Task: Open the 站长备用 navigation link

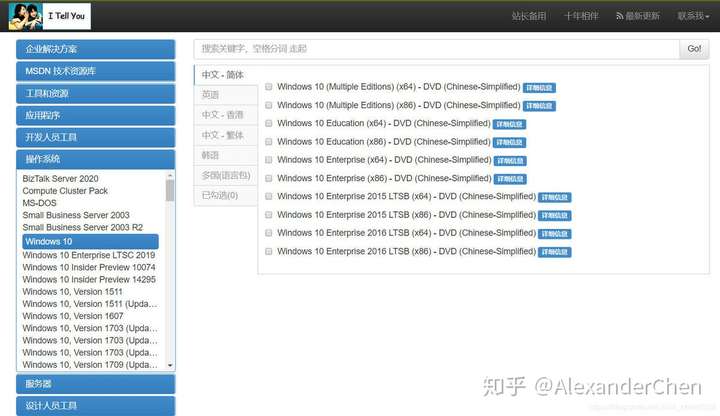Action: click(529, 16)
